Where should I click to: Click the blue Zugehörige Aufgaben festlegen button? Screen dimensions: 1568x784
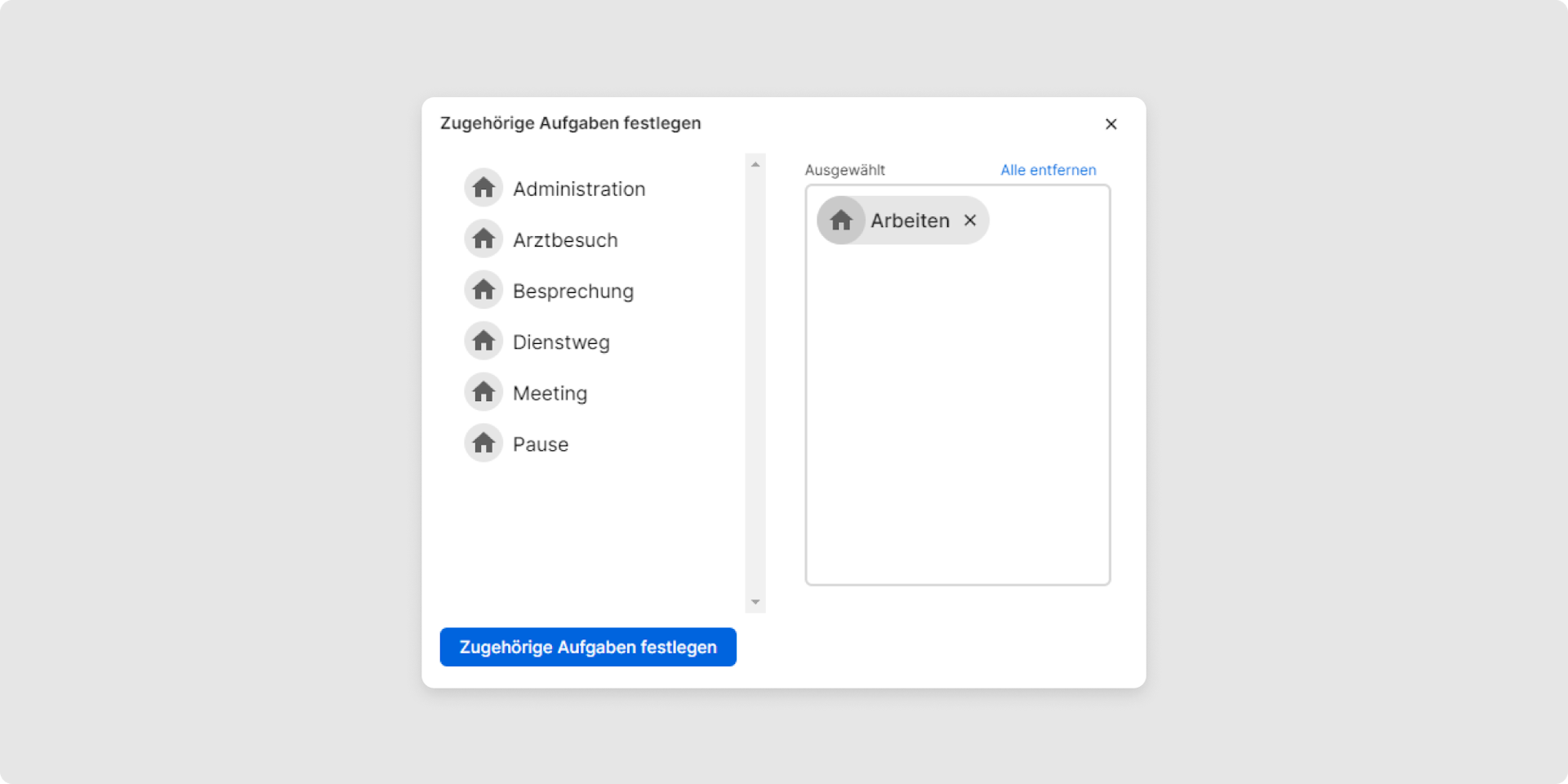(x=588, y=647)
